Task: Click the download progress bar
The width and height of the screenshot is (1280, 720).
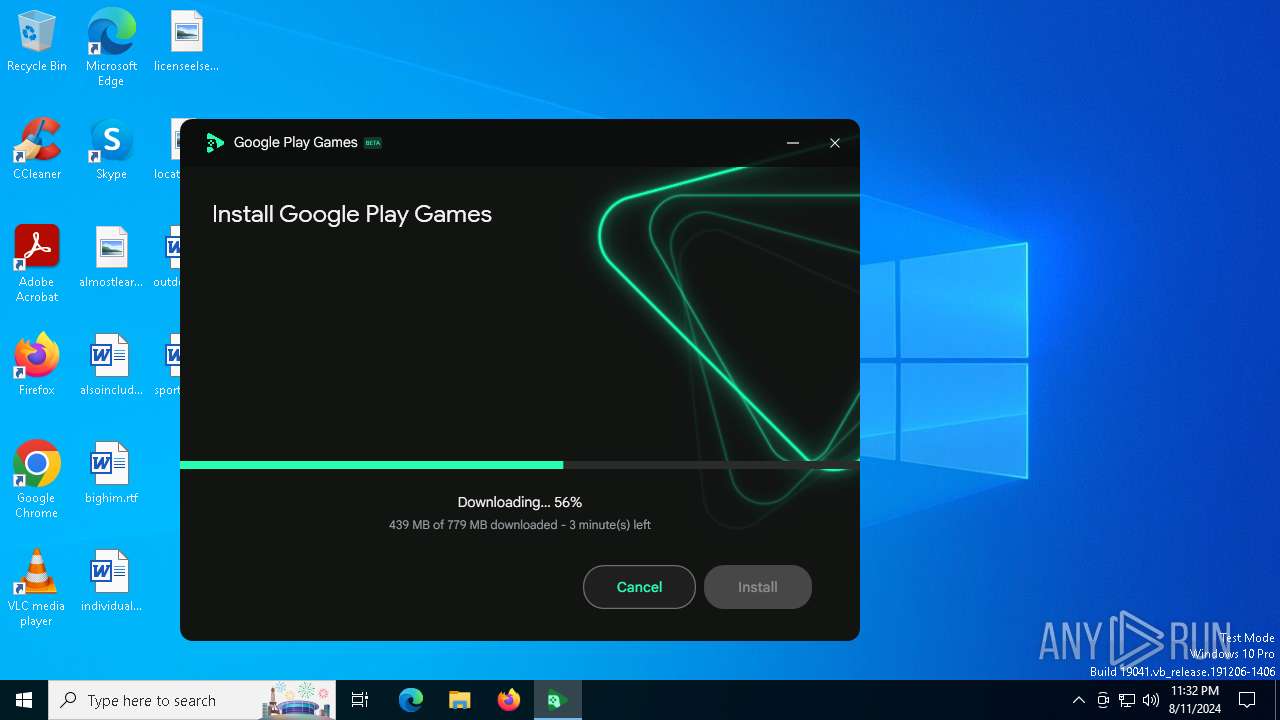Action: [x=519, y=465]
